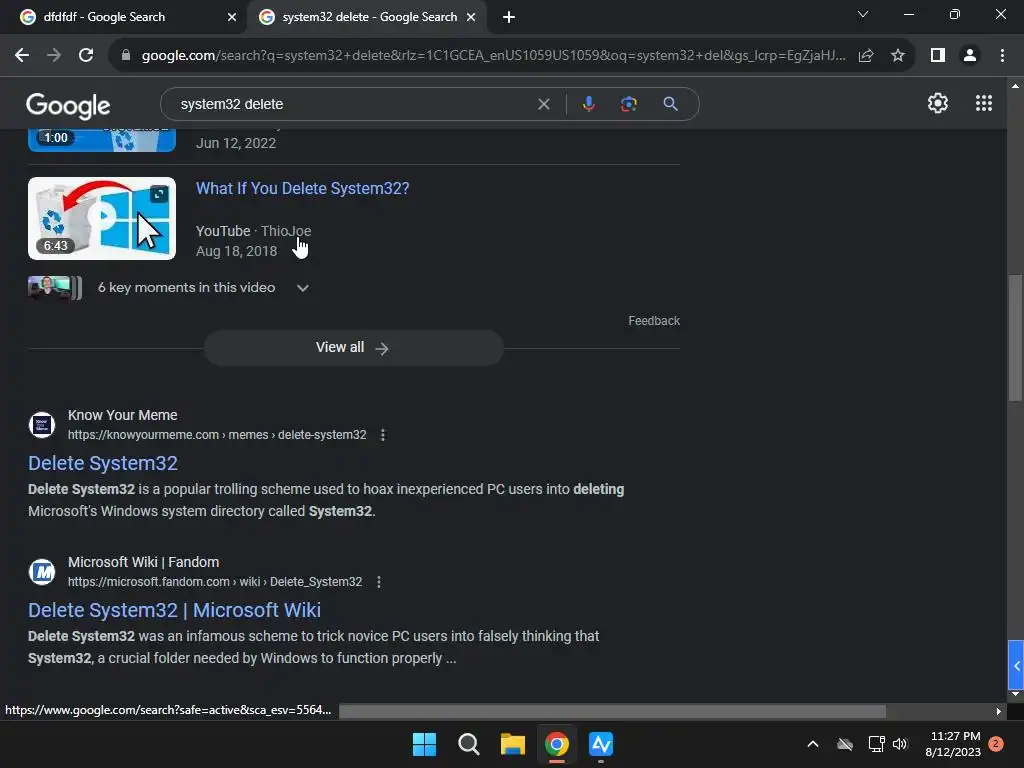1024x768 pixels.
Task: Go back to the previous page
Action: [x=22, y=56]
